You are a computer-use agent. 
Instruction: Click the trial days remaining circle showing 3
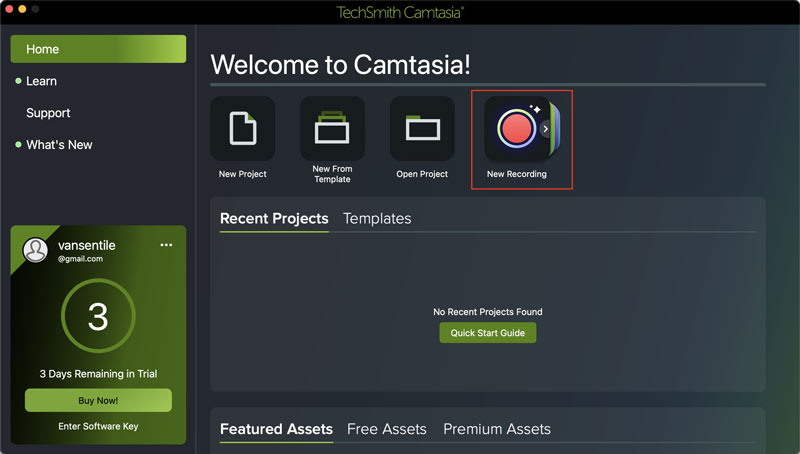[98, 316]
